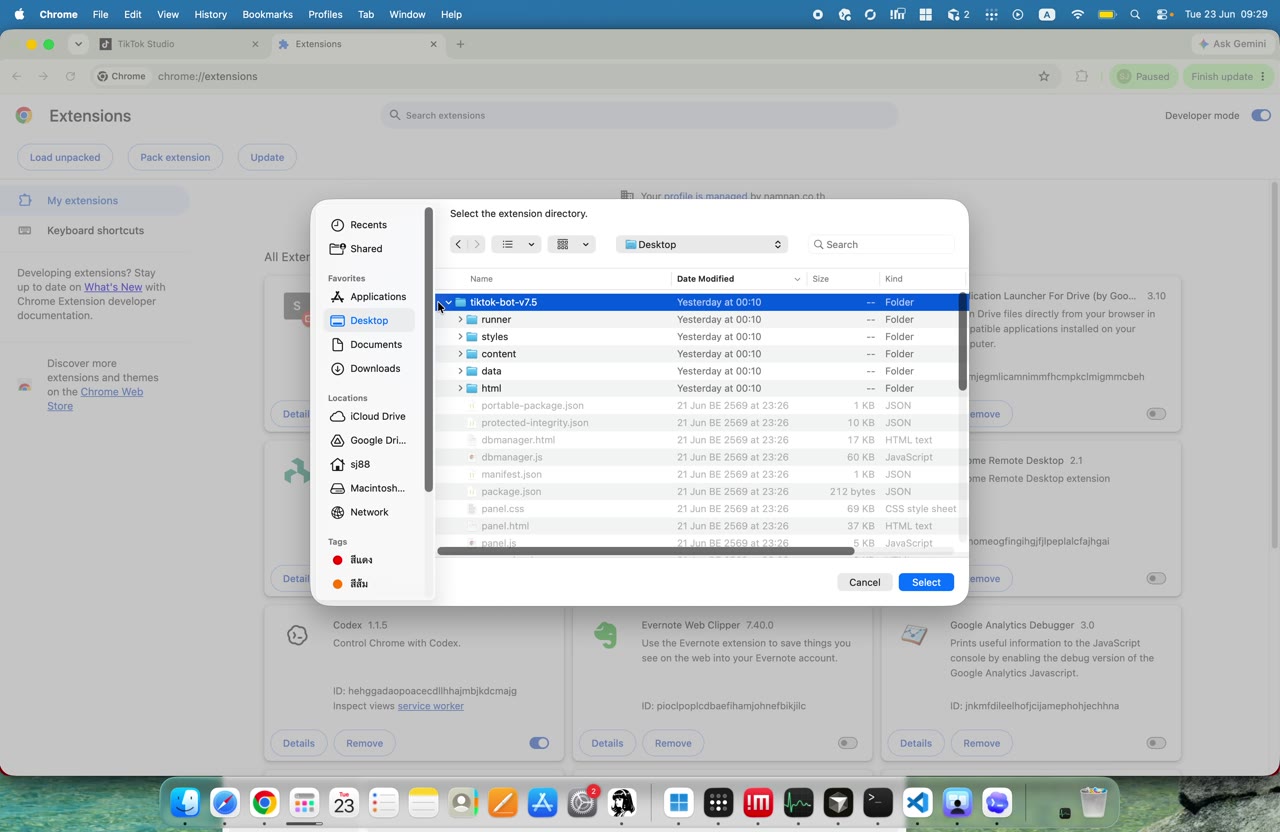Click file list horizontal scrollbar
The width and height of the screenshot is (1280, 832).
[x=646, y=551]
